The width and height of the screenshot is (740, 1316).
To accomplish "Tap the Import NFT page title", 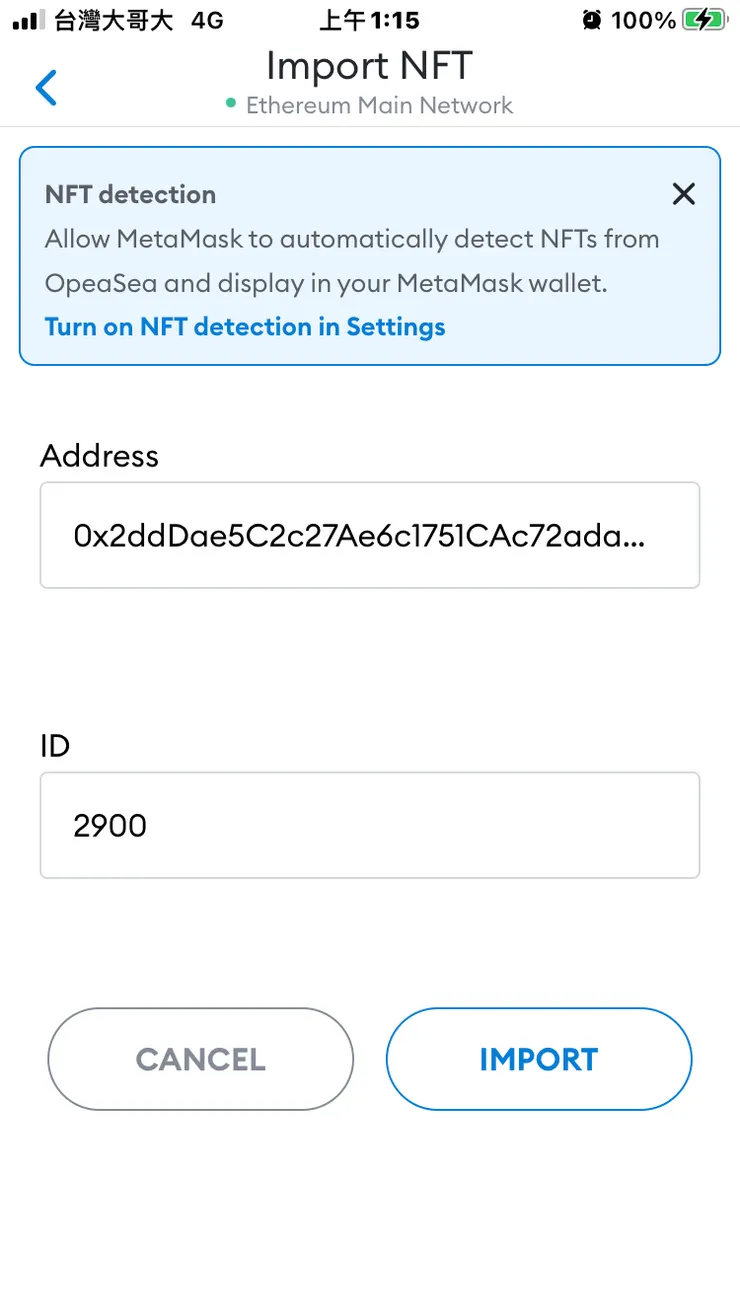I will click(369, 66).
